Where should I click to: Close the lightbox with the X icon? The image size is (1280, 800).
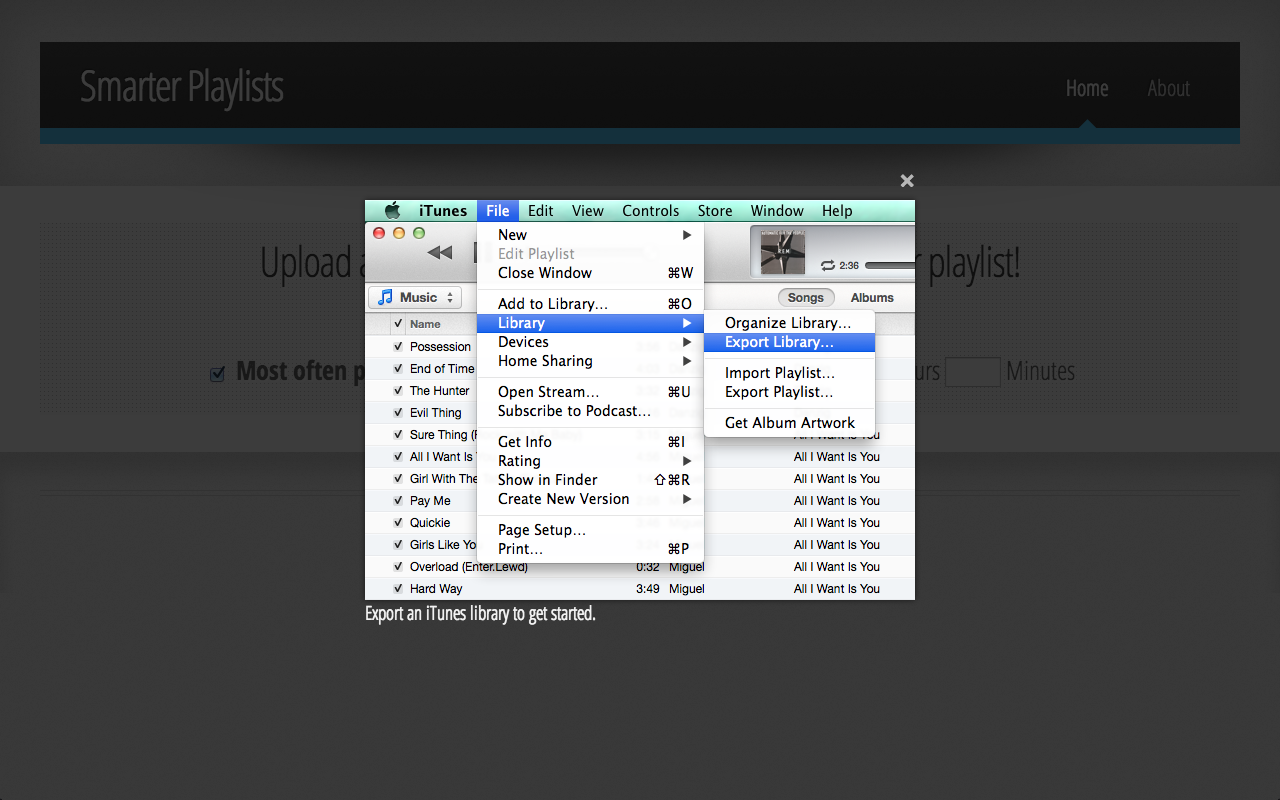907,181
